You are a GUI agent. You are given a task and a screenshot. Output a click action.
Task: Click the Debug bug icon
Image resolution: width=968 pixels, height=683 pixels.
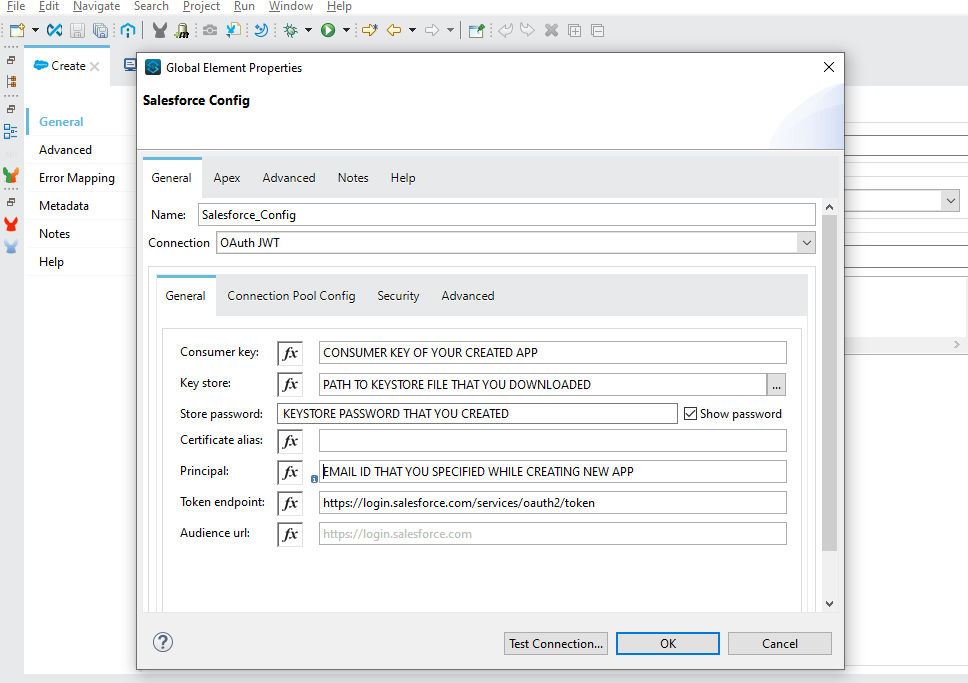point(290,30)
